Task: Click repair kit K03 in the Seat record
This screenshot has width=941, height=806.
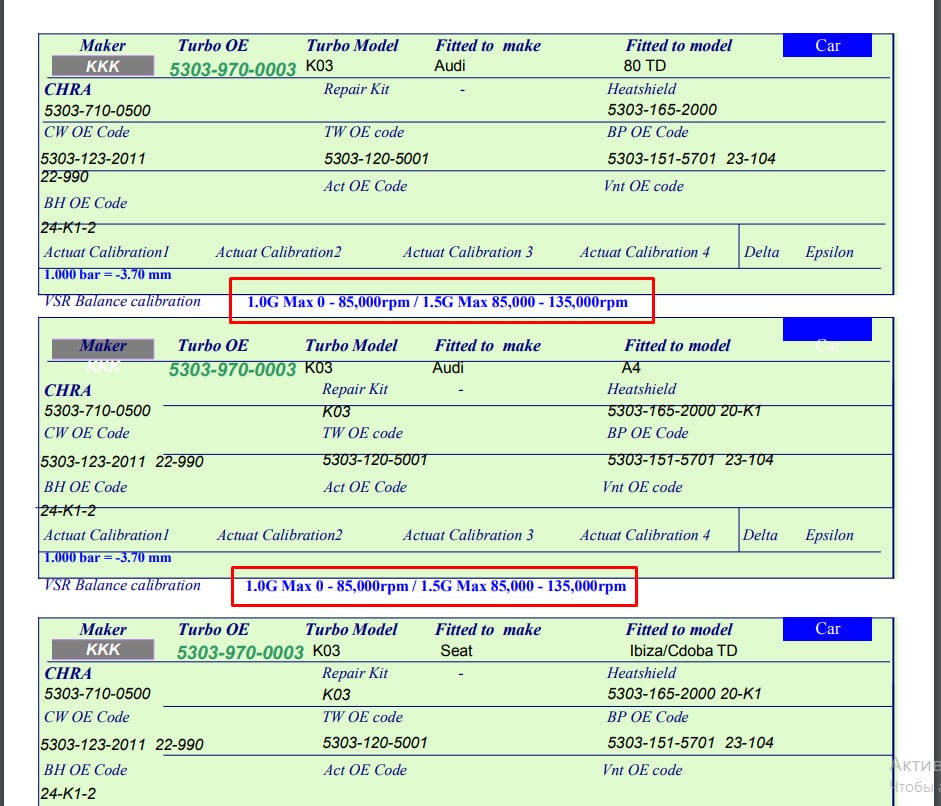Action: tap(336, 694)
